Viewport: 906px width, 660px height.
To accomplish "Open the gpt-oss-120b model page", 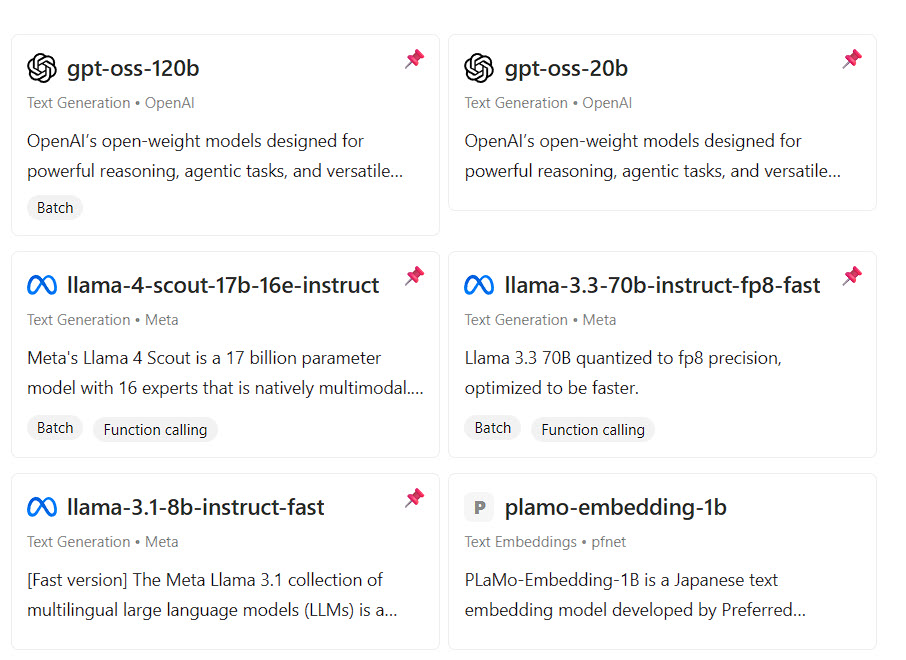I will (x=133, y=69).
